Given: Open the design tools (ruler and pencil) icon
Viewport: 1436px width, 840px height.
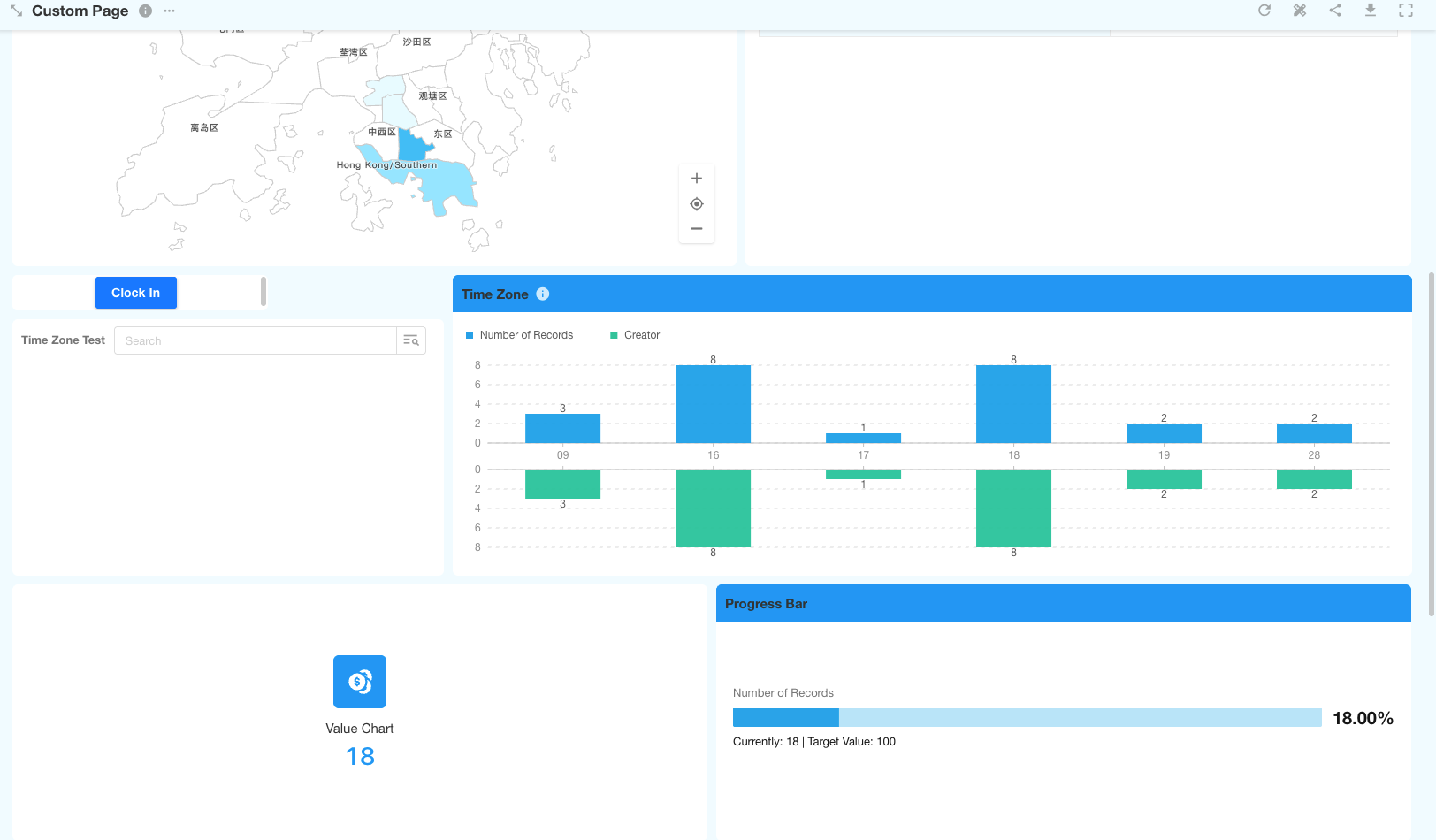Looking at the screenshot, I should tap(1300, 11).
